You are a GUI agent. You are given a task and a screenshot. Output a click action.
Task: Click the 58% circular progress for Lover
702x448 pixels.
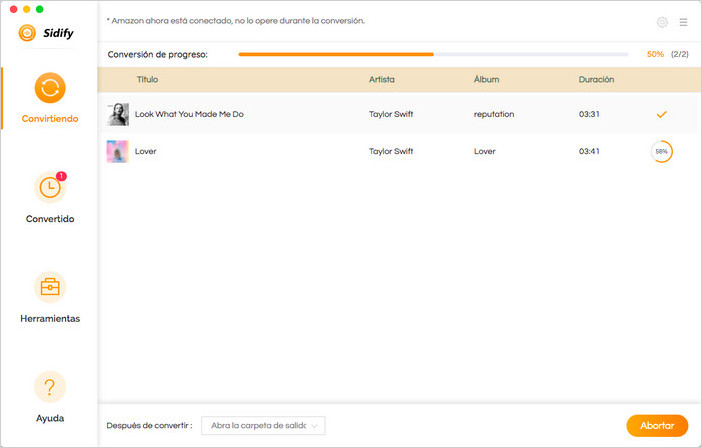point(661,151)
